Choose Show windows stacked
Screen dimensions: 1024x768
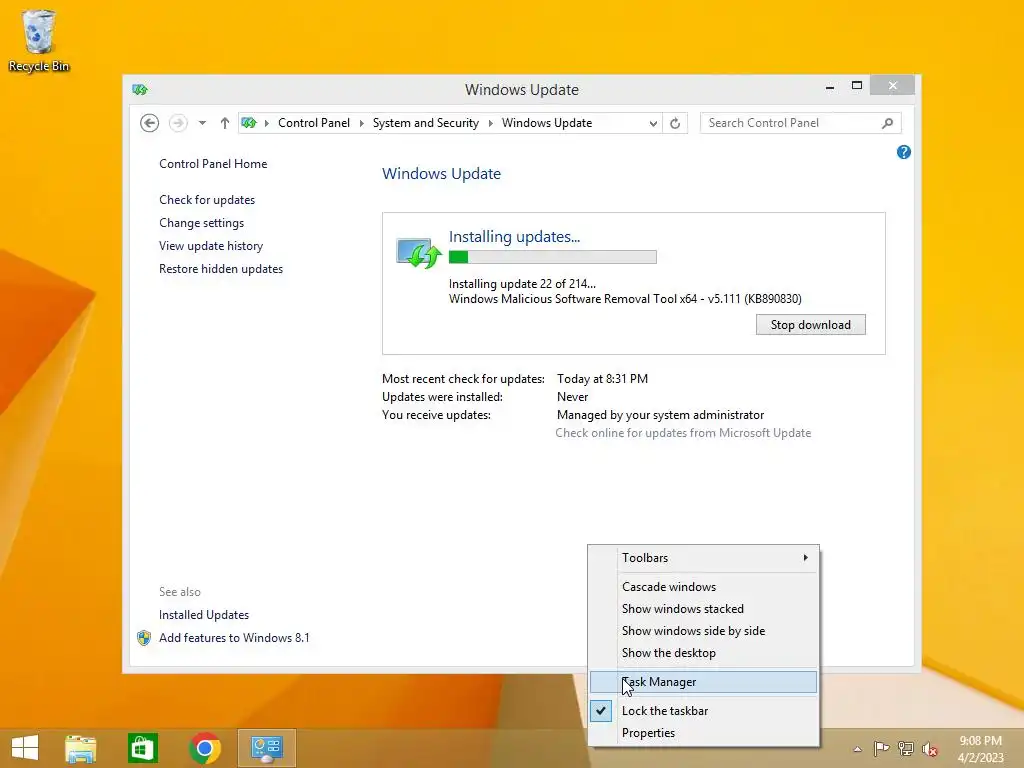[x=703, y=609]
